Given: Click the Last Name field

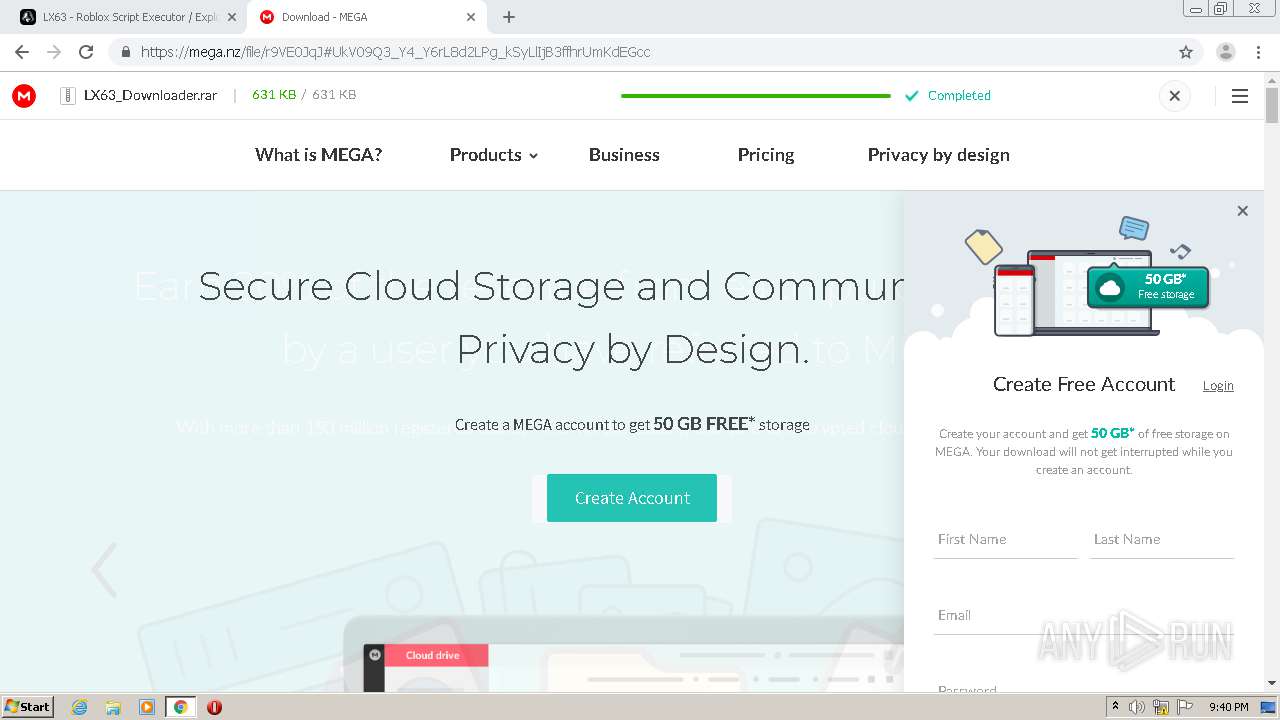Looking at the screenshot, I should [1161, 540].
